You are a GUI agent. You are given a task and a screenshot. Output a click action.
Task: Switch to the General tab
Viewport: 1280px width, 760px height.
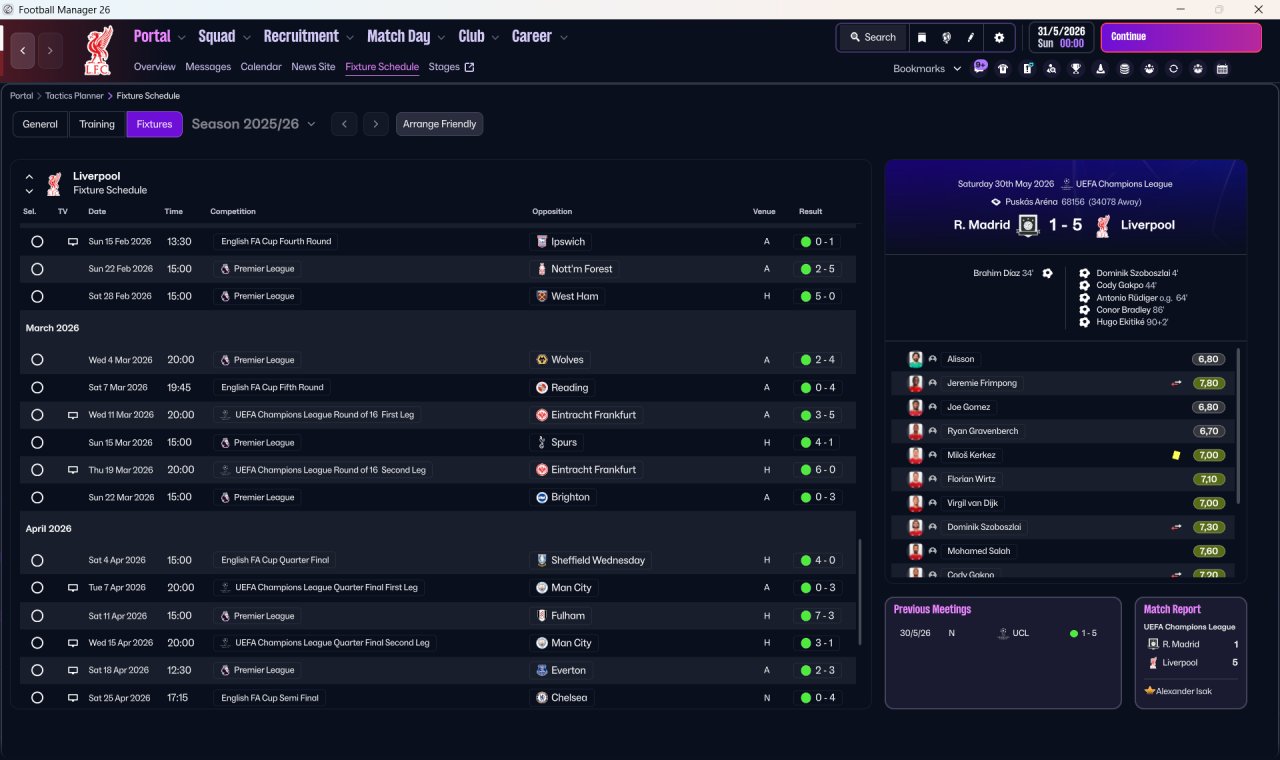pos(40,124)
